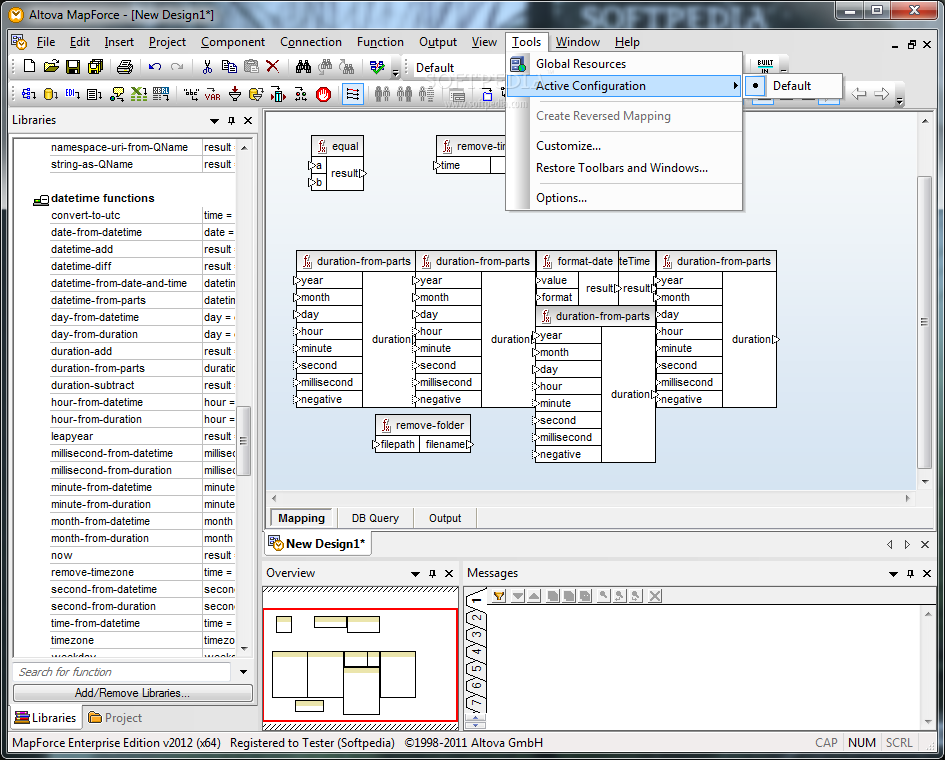Image resolution: width=945 pixels, height=760 pixels.
Task: Insert EDI component icon
Action: tap(73, 94)
